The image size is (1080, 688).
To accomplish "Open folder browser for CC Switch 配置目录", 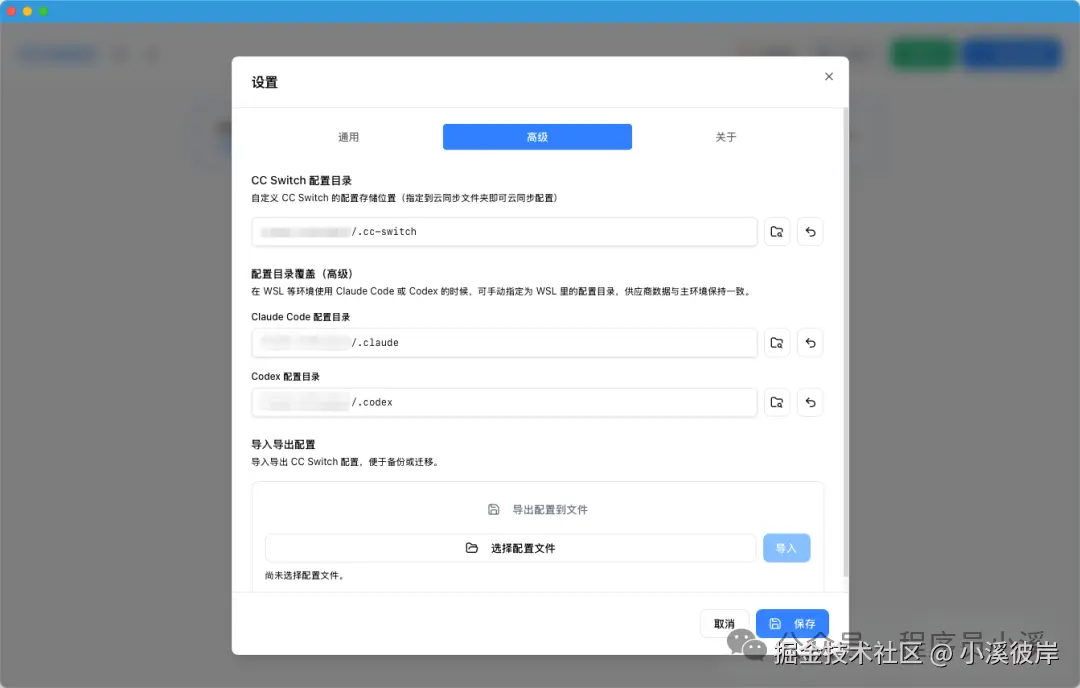I will click(x=777, y=231).
